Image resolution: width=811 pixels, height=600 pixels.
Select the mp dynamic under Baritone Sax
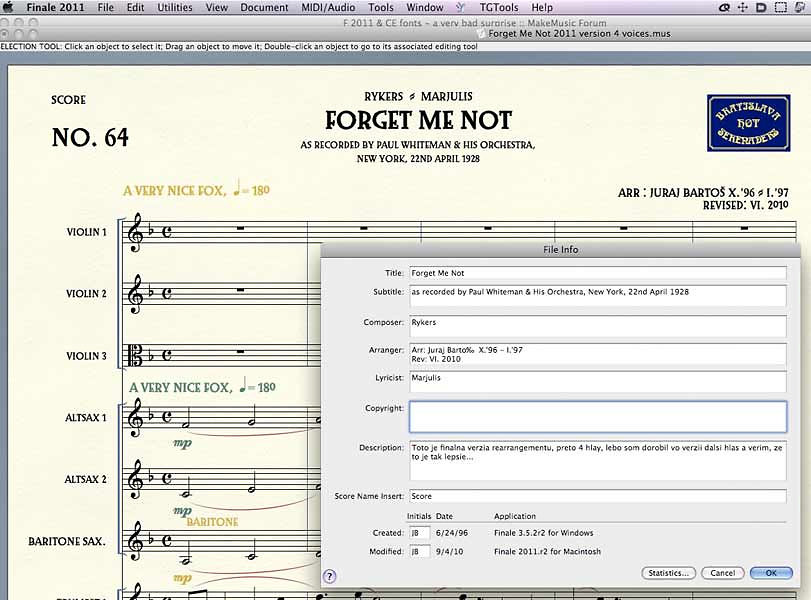(x=182, y=578)
